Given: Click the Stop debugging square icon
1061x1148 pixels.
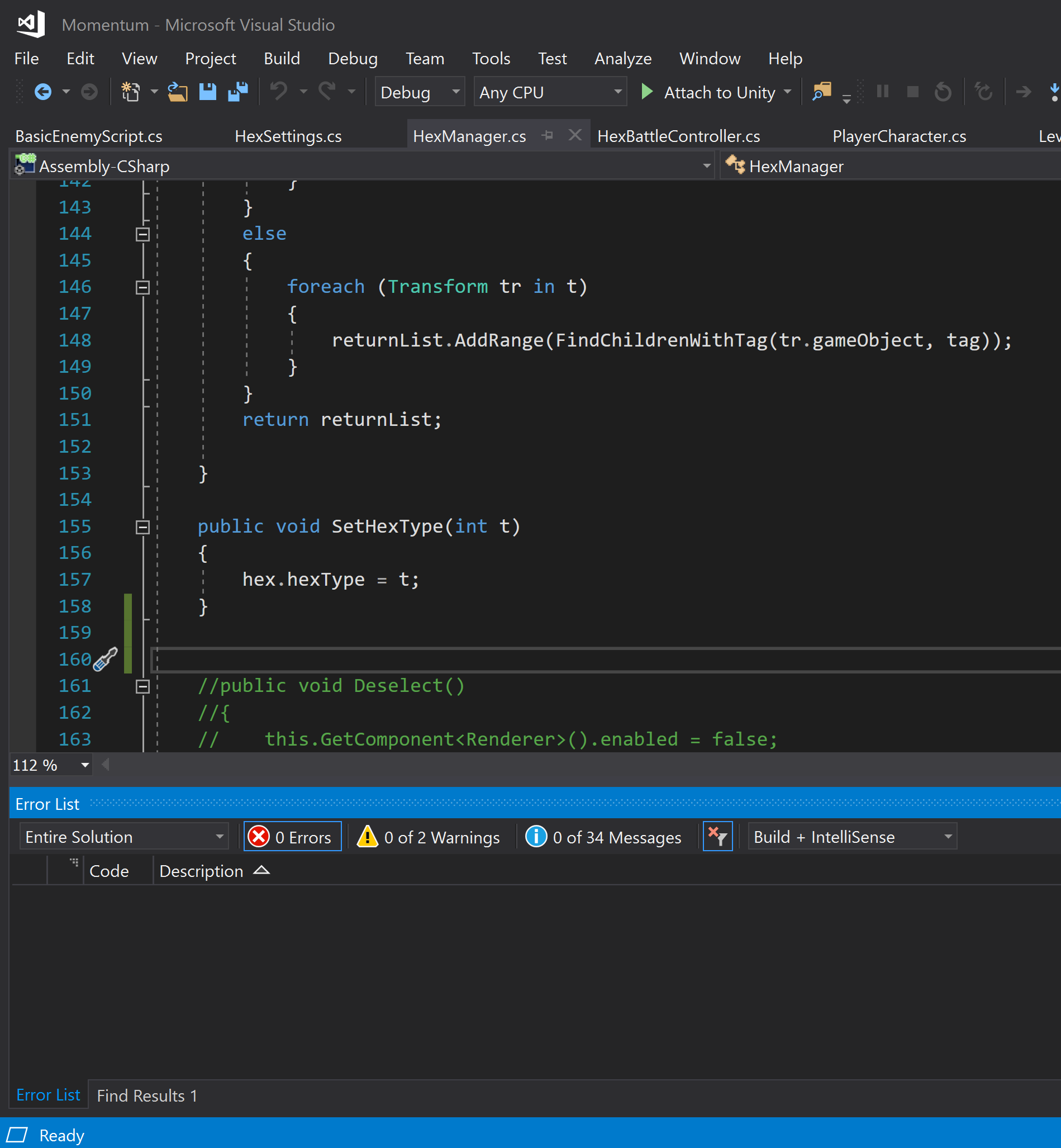Looking at the screenshot, I should 912,92.
